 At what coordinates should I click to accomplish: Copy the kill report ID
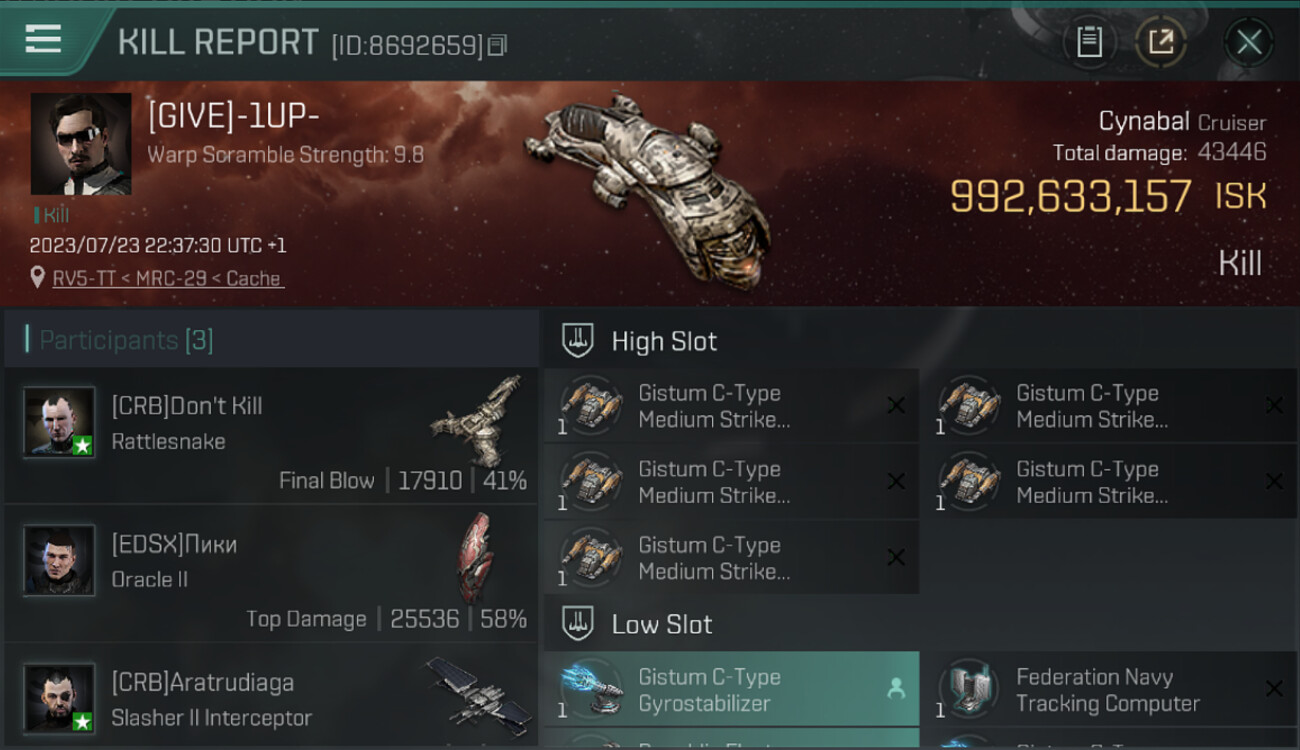498,45
